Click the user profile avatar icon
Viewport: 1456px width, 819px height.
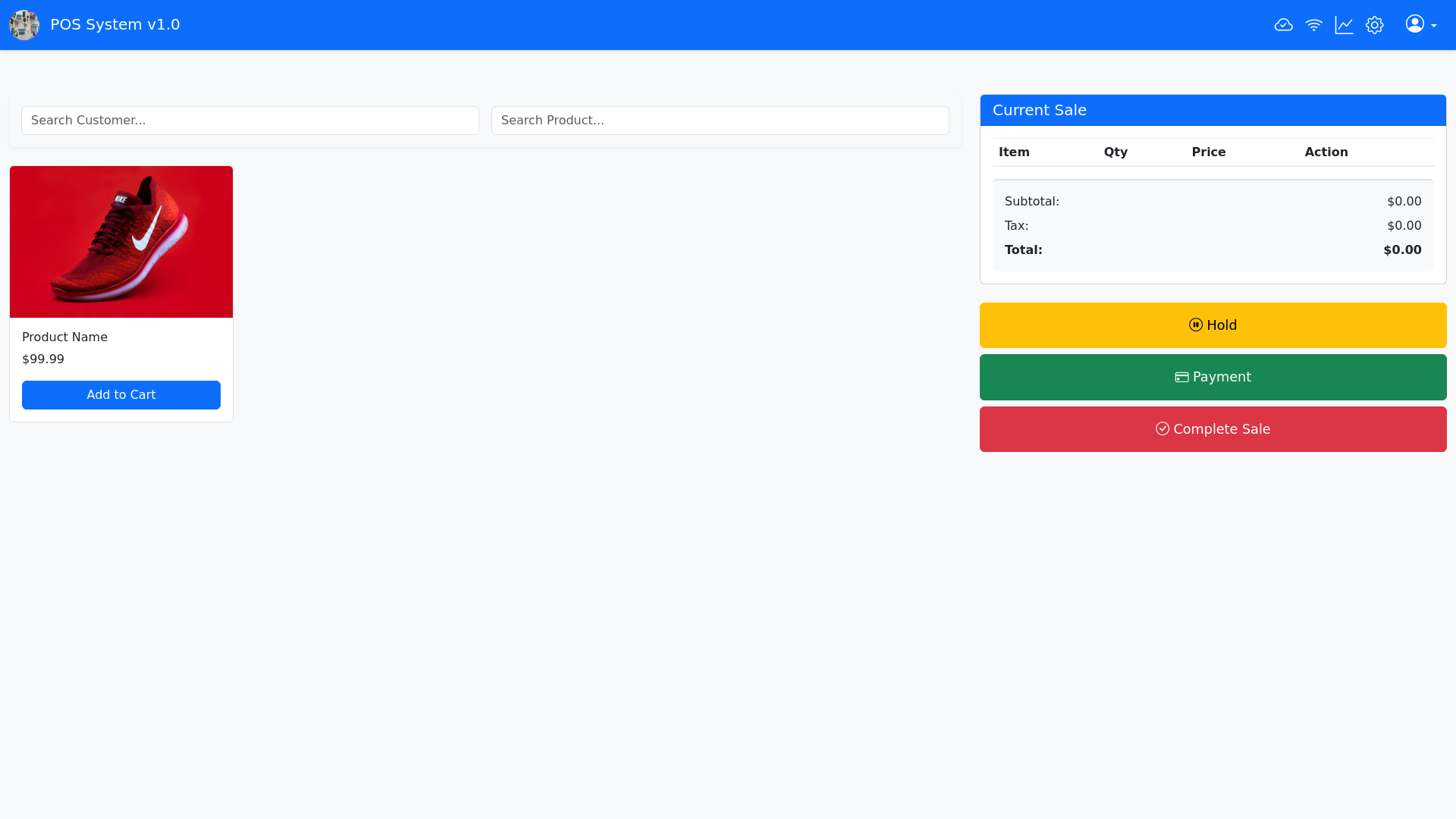[x=1415, y=24]
